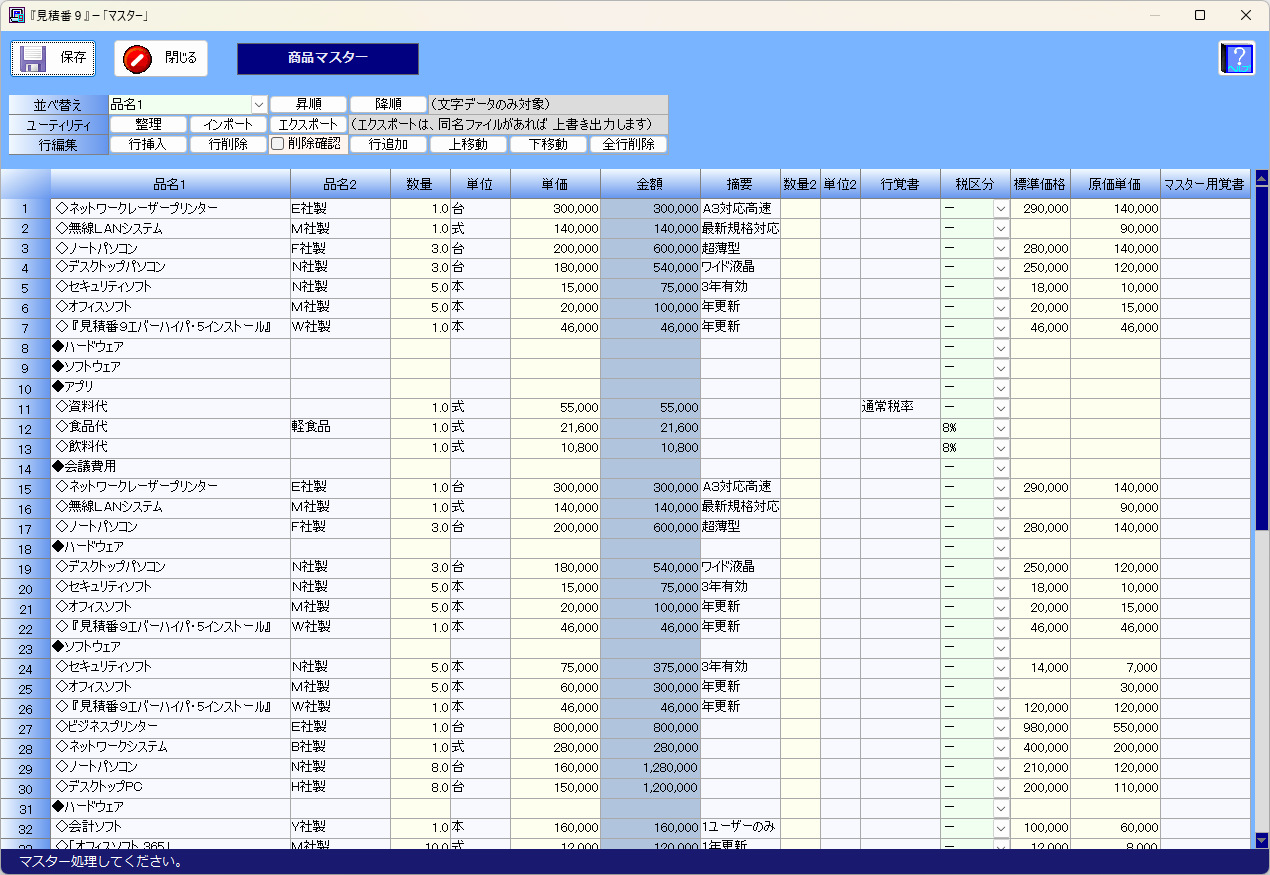Open 税区分 dropdown in row 27 ビジネスプリンター

1001,728
